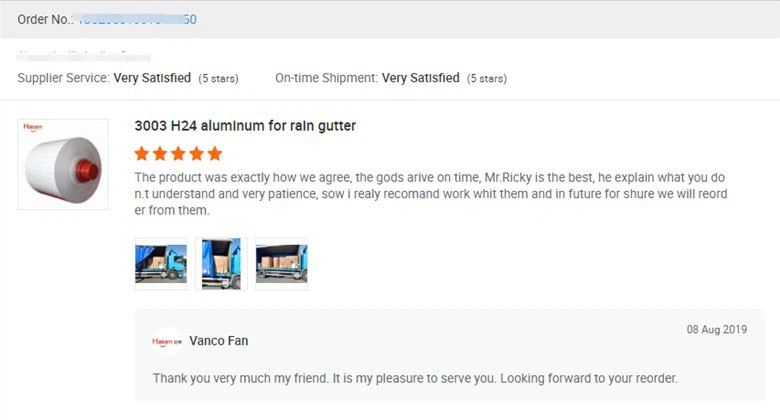Click the Order No. label
Image resolution: width=780 pixels, height=420 pixels.
[45, 20]
